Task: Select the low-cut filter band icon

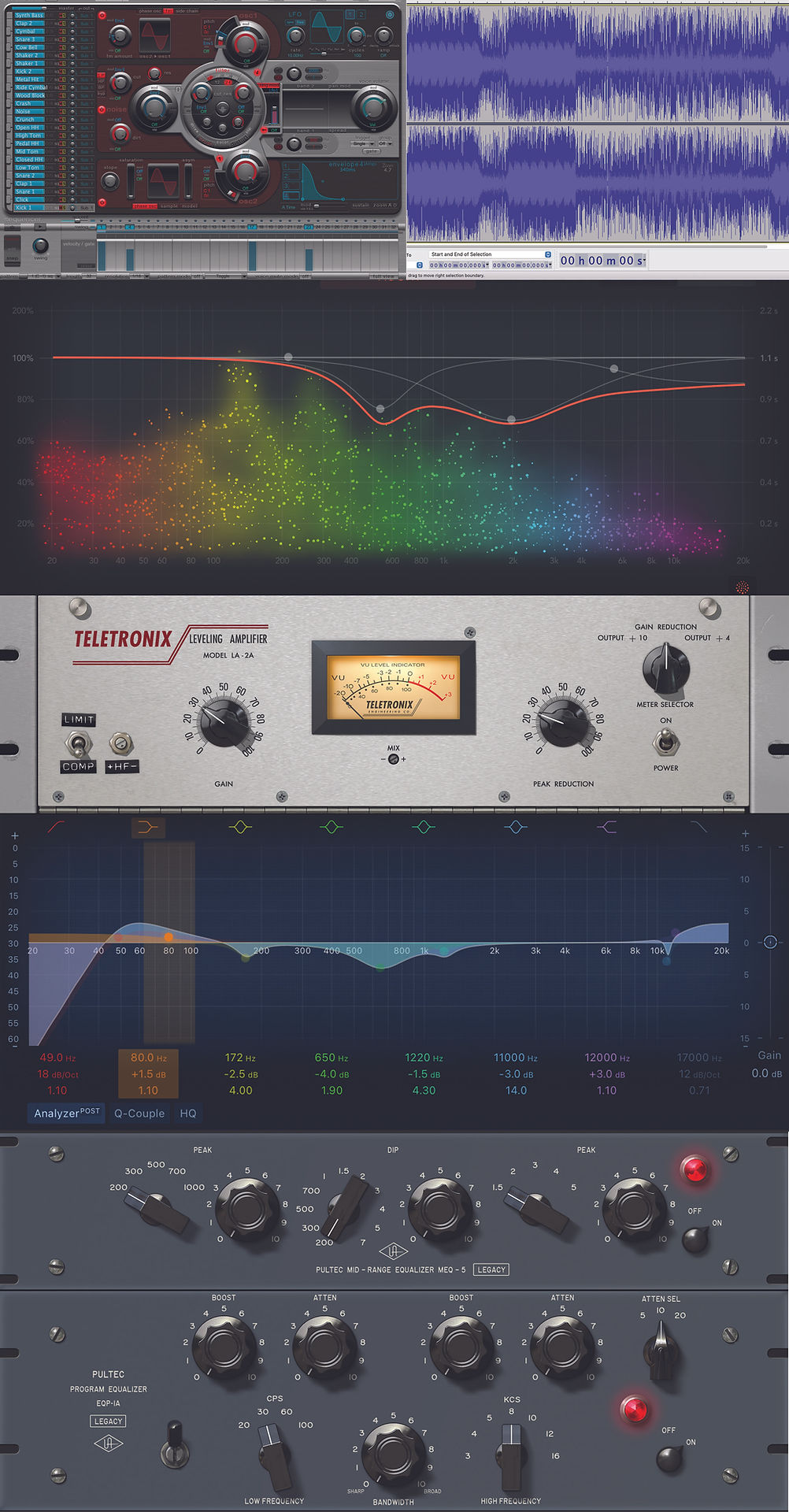Action: coord(57,827)
